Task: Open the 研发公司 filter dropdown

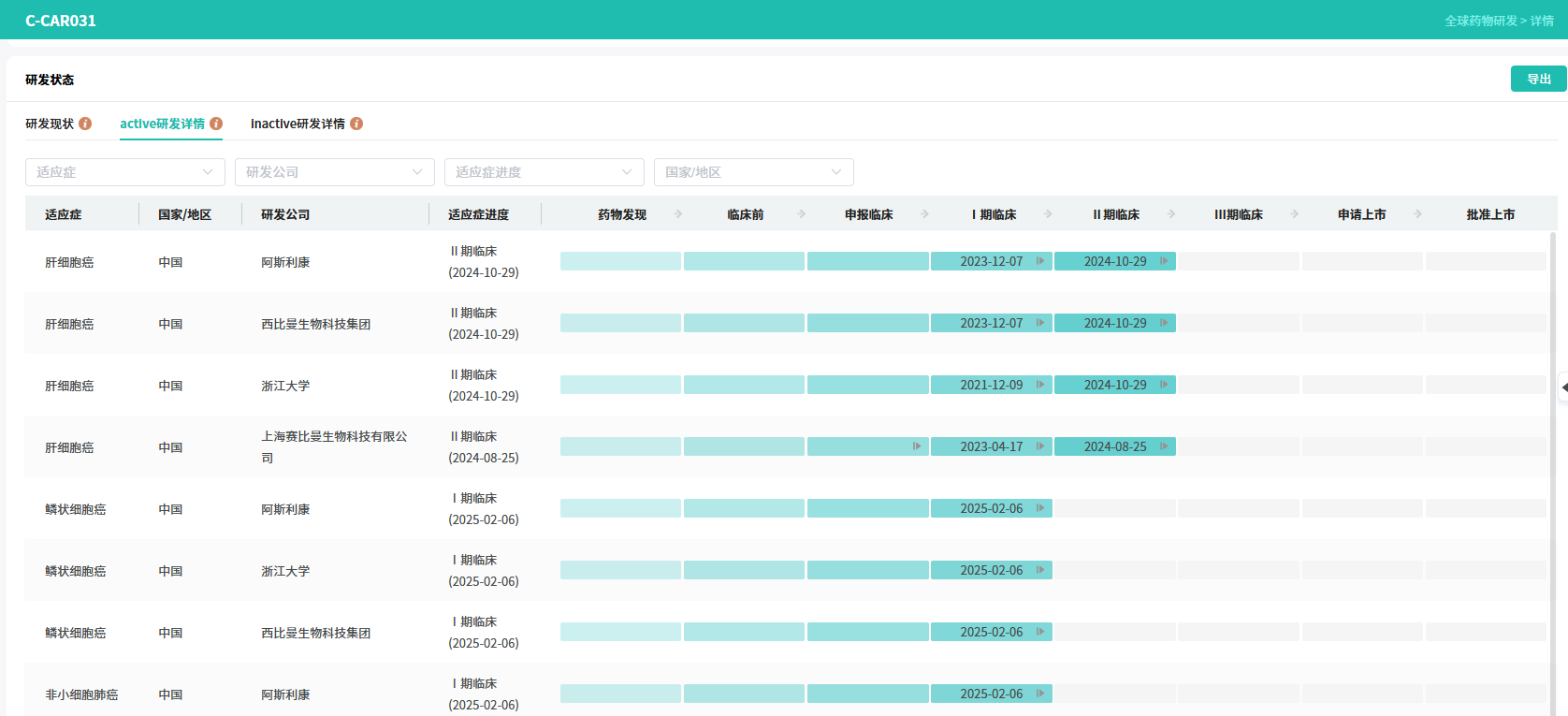Action: (x=334, y=172)
